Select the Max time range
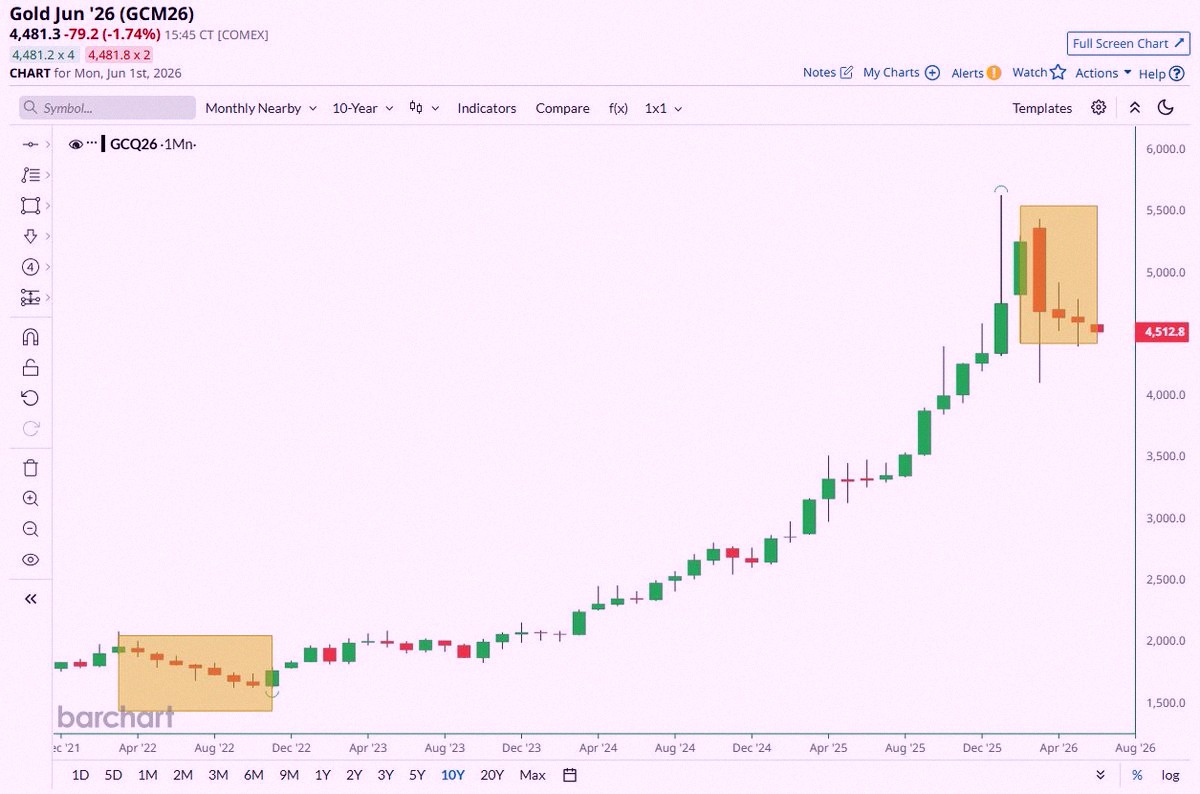Image resolution: width=1200 pixels, height=794 pixels. point(533,775)
